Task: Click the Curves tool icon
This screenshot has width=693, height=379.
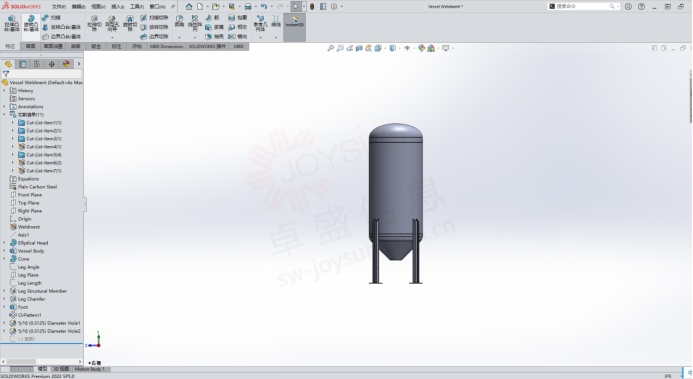Action: coord(276,21)
